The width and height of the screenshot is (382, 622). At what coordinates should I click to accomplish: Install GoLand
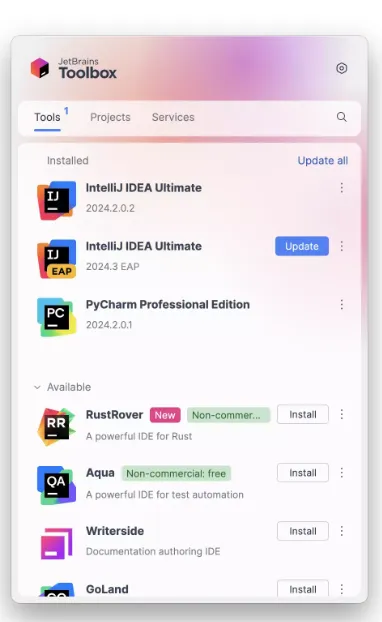tap(303, 589)
